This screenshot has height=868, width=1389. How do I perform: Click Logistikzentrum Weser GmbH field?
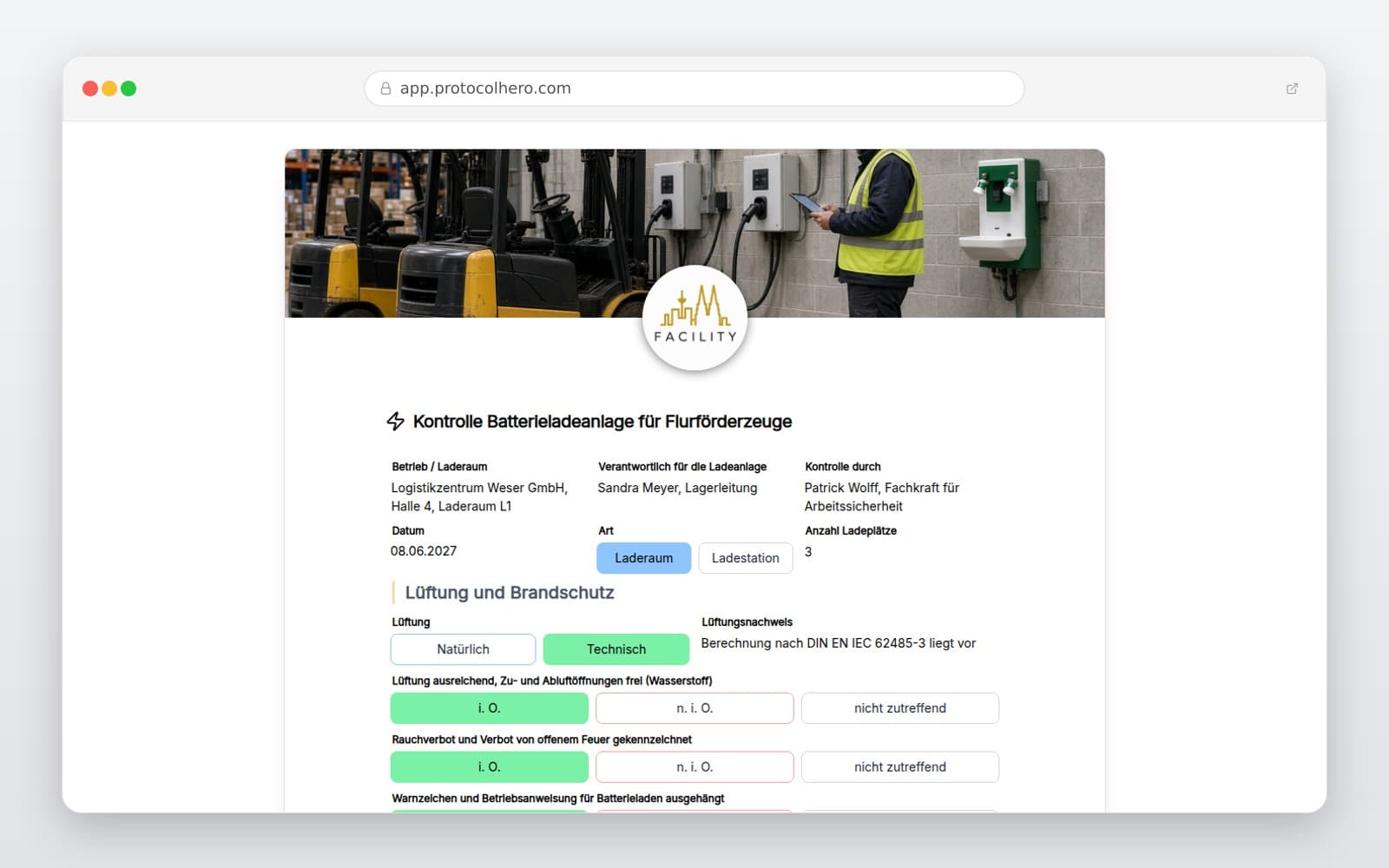[x=479, y=497]
